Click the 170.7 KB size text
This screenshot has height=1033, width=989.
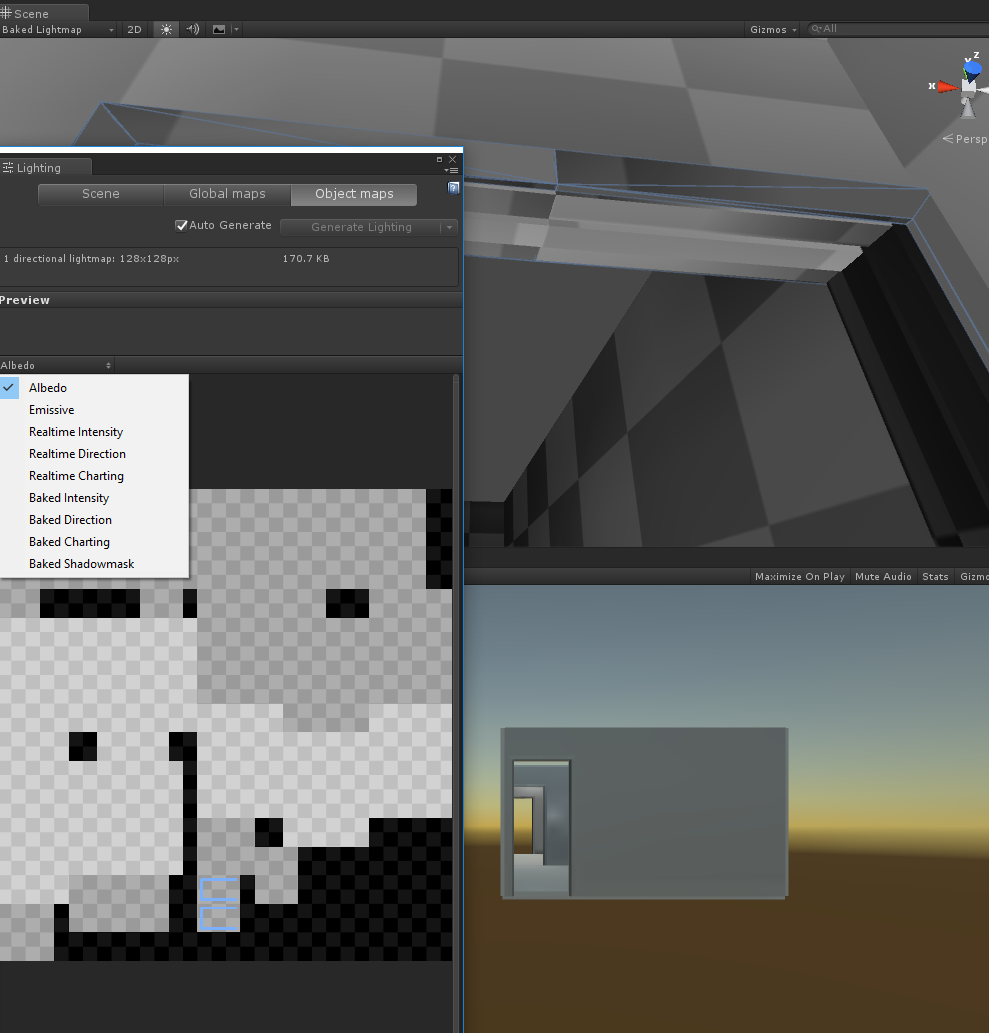pos(306,259)
